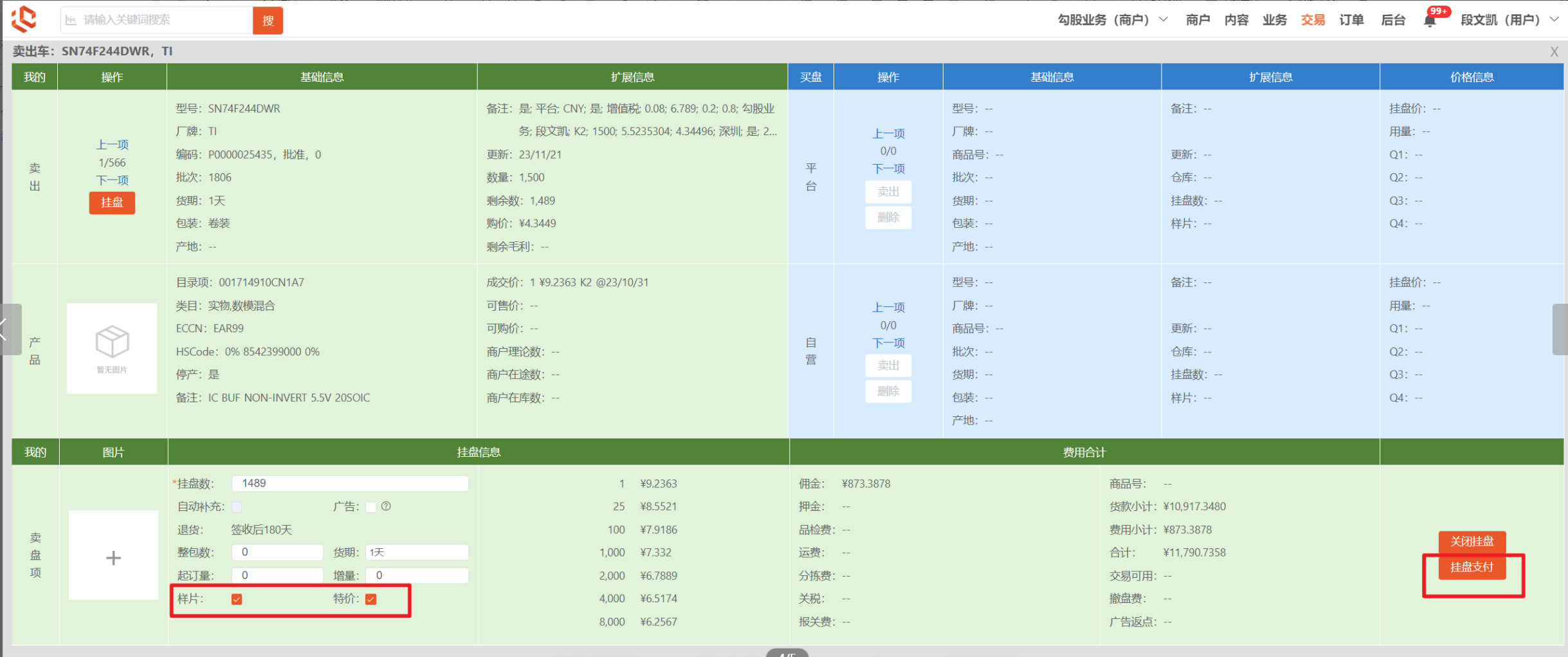1568x657 pixels.
Task: Click the 费用小计 value ¥873.3878
Action: [1187, 530]
